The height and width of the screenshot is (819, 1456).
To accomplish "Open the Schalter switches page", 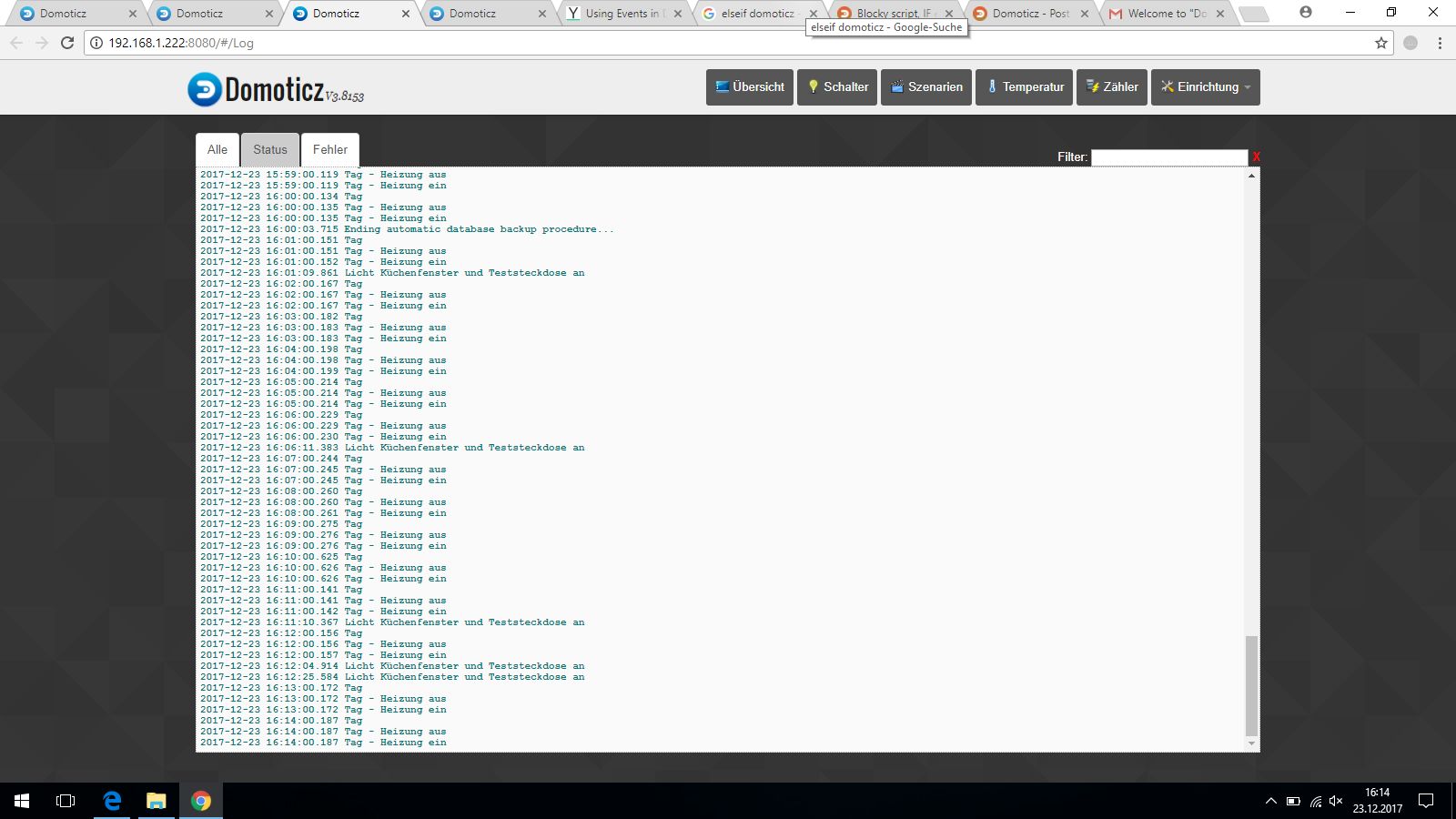I will click(x=837, y=87).
